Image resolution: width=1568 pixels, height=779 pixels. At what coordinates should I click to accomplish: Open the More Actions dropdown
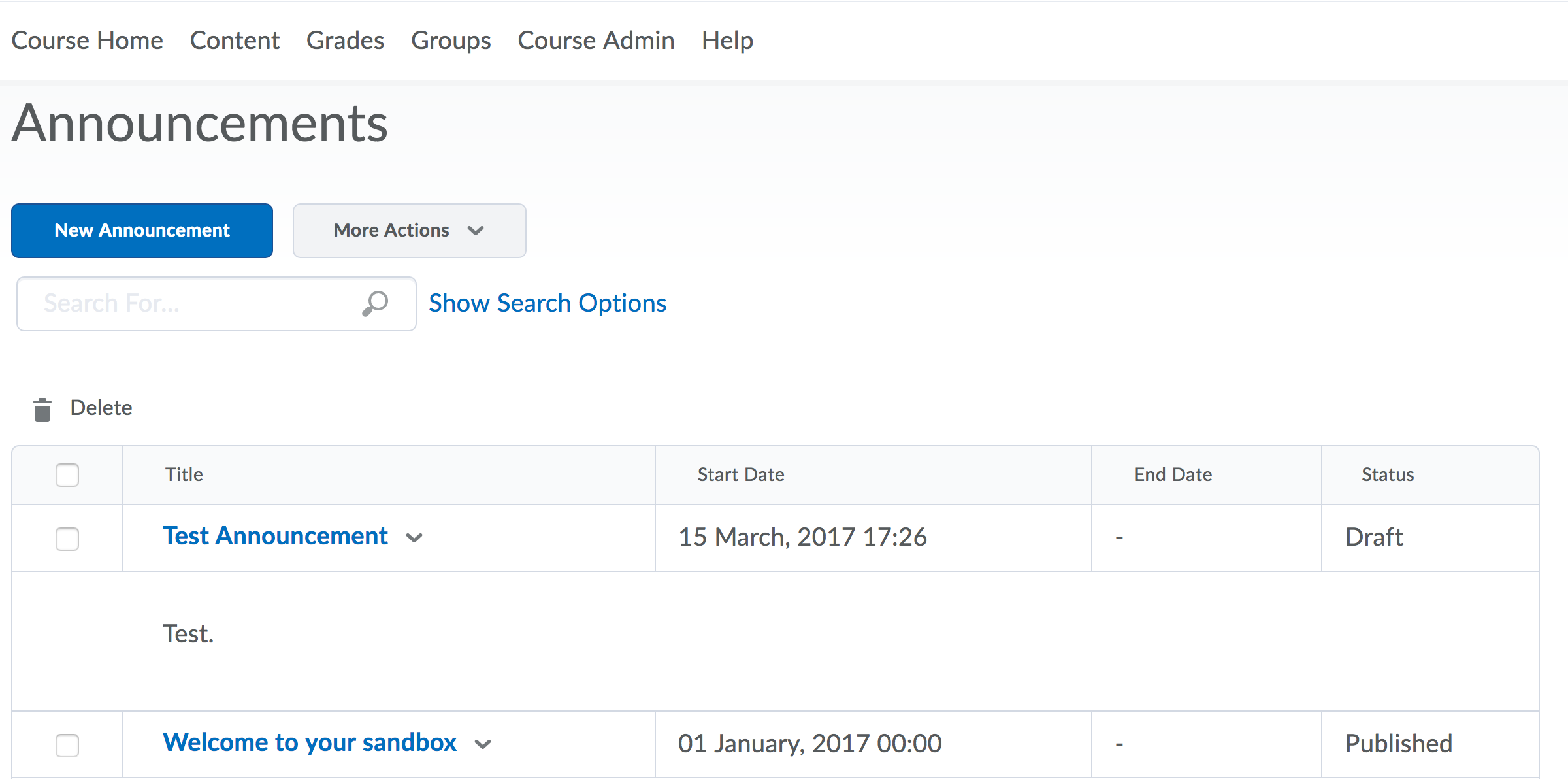pyautogui.click(x=409, y=231)
